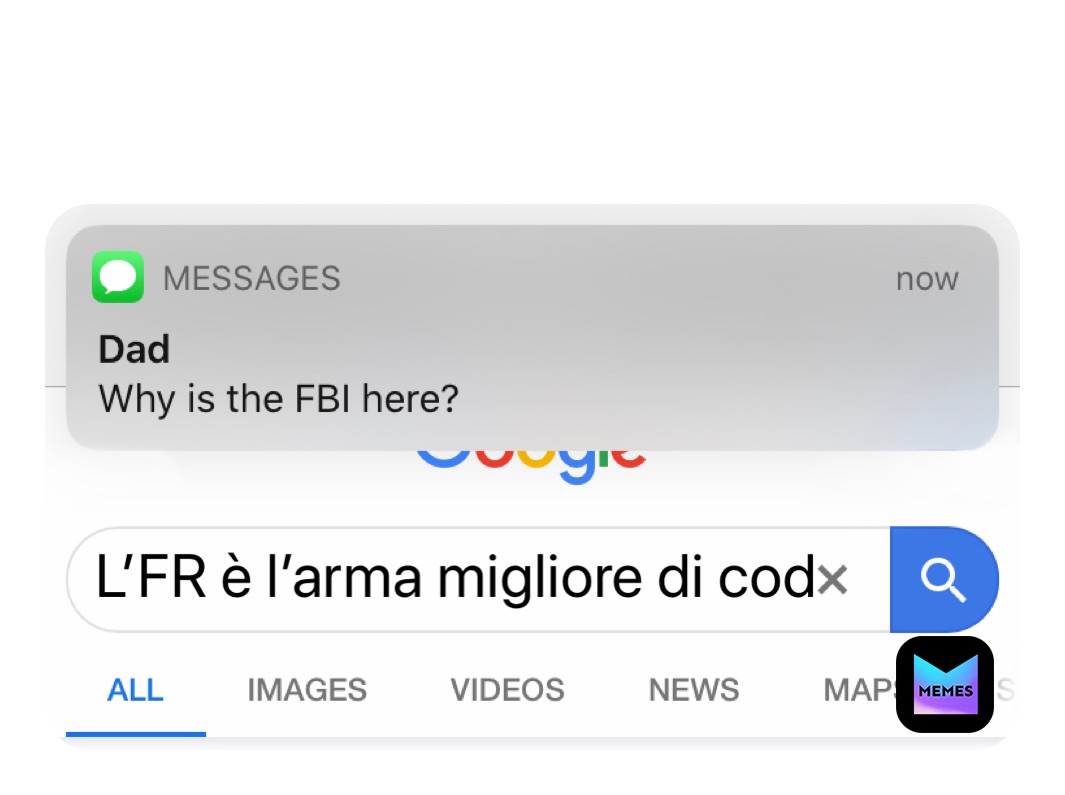Tap the "now" notification timestamp
Image resolution: width=1065 pixels, height=795 pixels.
tap(927, 279)
